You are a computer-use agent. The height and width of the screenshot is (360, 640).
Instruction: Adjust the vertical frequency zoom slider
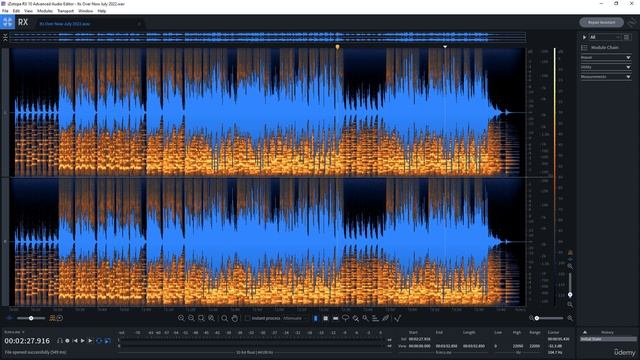pos(570,284)
